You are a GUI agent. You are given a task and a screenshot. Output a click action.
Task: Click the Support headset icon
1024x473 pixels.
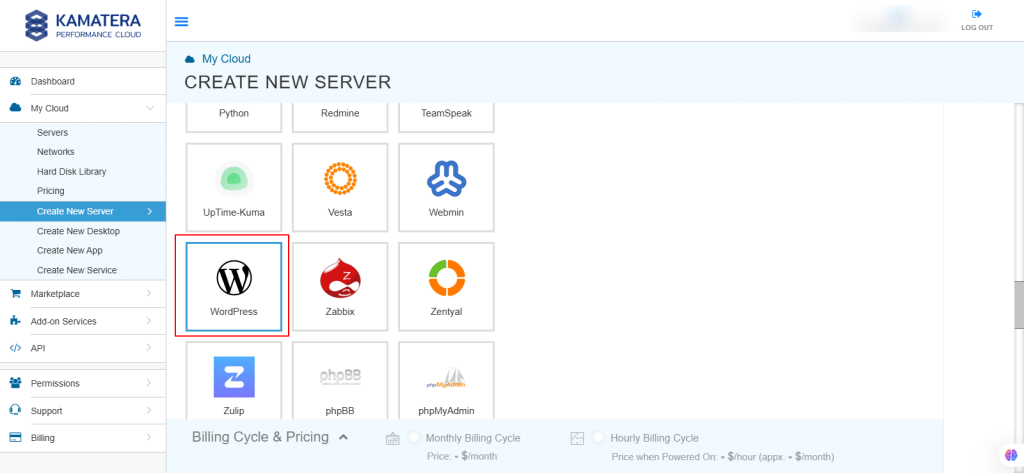tap(16, 410)
